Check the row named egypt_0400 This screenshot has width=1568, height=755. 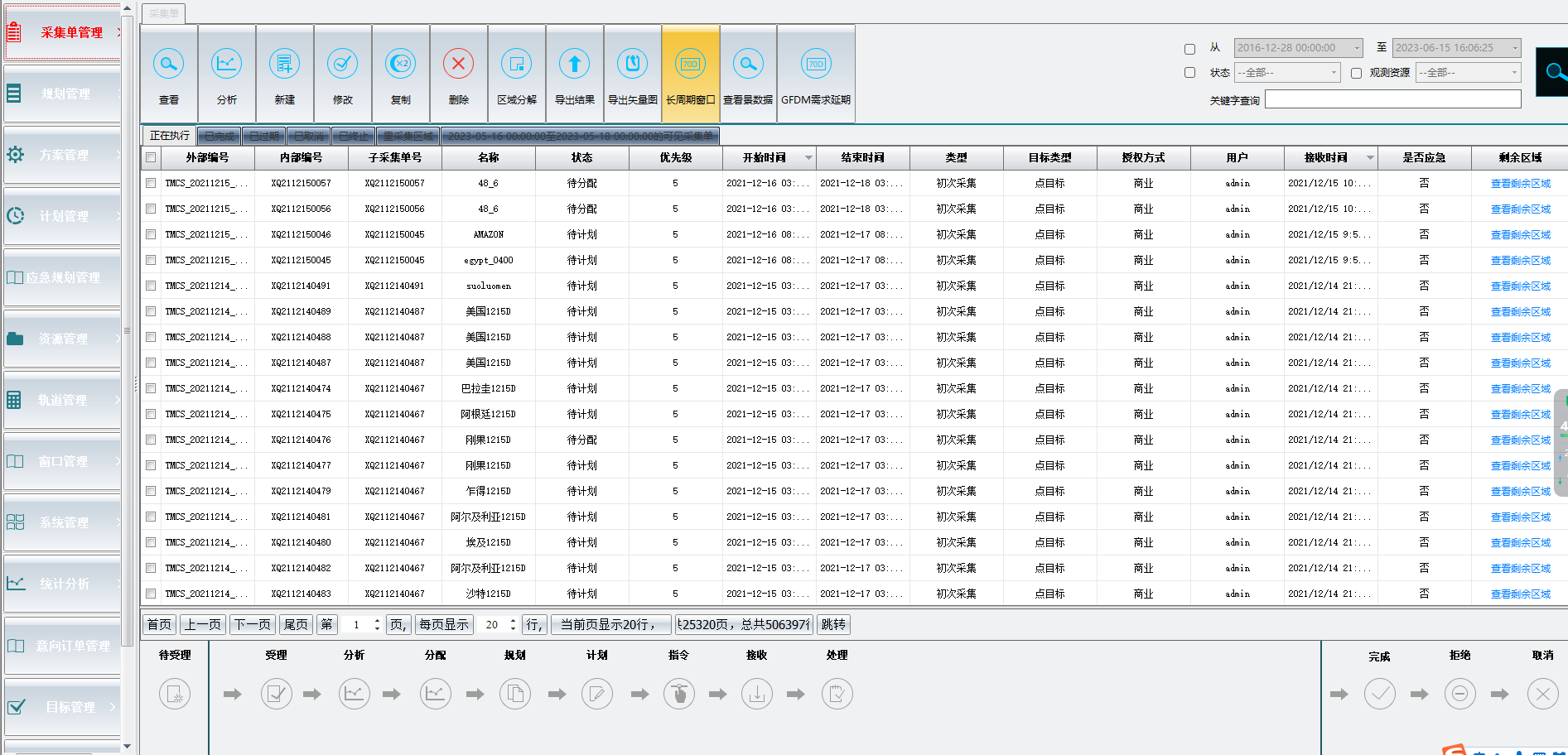click(151, 260)
